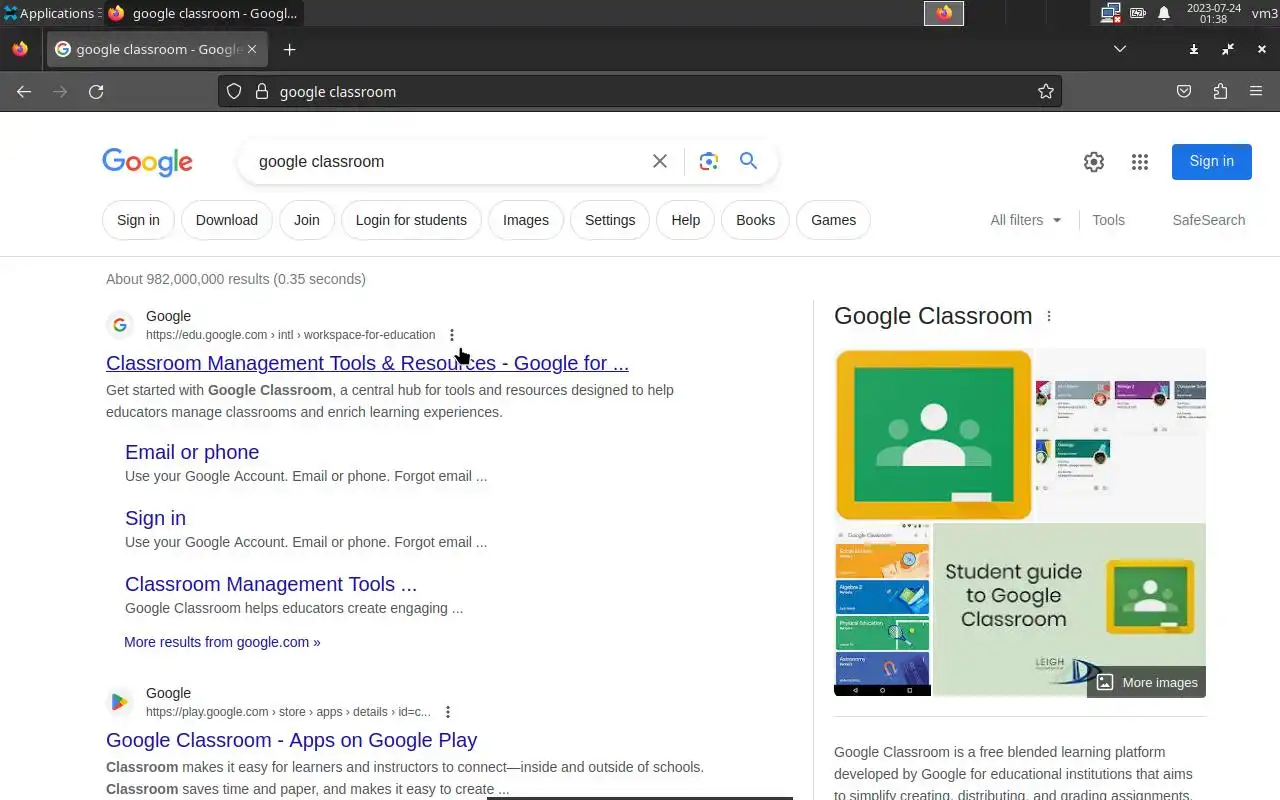The image size is (1280, 800).
Task: Select the Join filter chip
Action: pyautogui.click(x=307, y=220)
